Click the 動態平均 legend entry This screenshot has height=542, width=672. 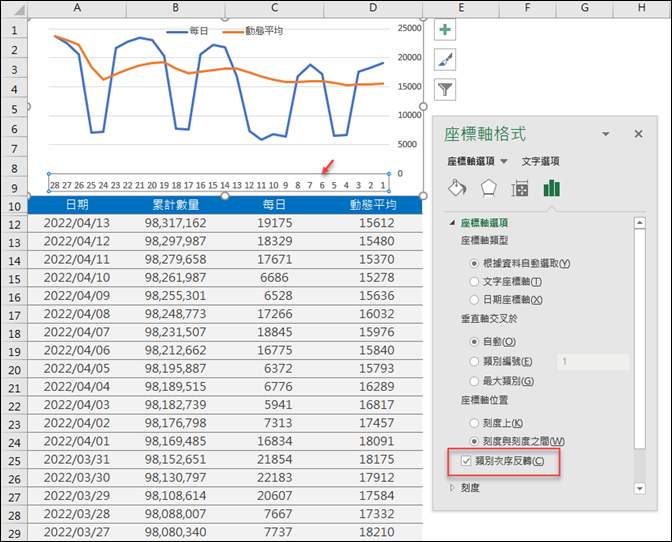coord(253,31)
